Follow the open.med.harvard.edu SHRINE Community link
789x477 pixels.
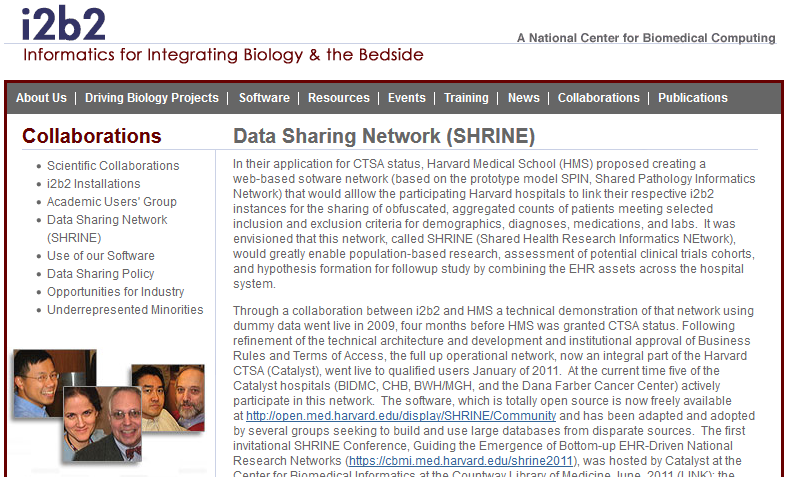click(401, 416)
